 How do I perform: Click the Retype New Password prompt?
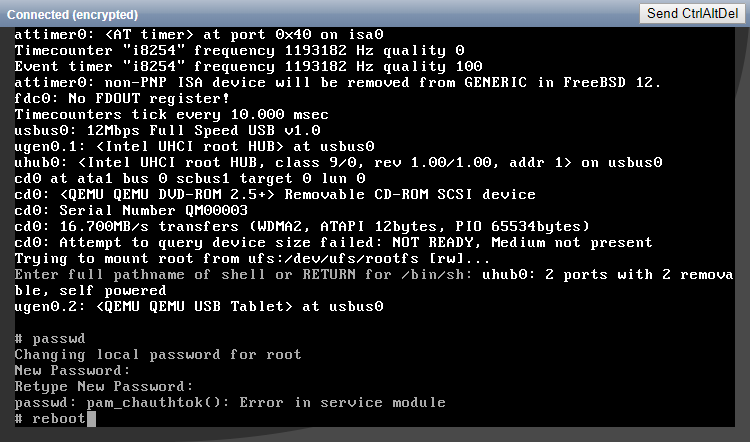tap(103, 387)
